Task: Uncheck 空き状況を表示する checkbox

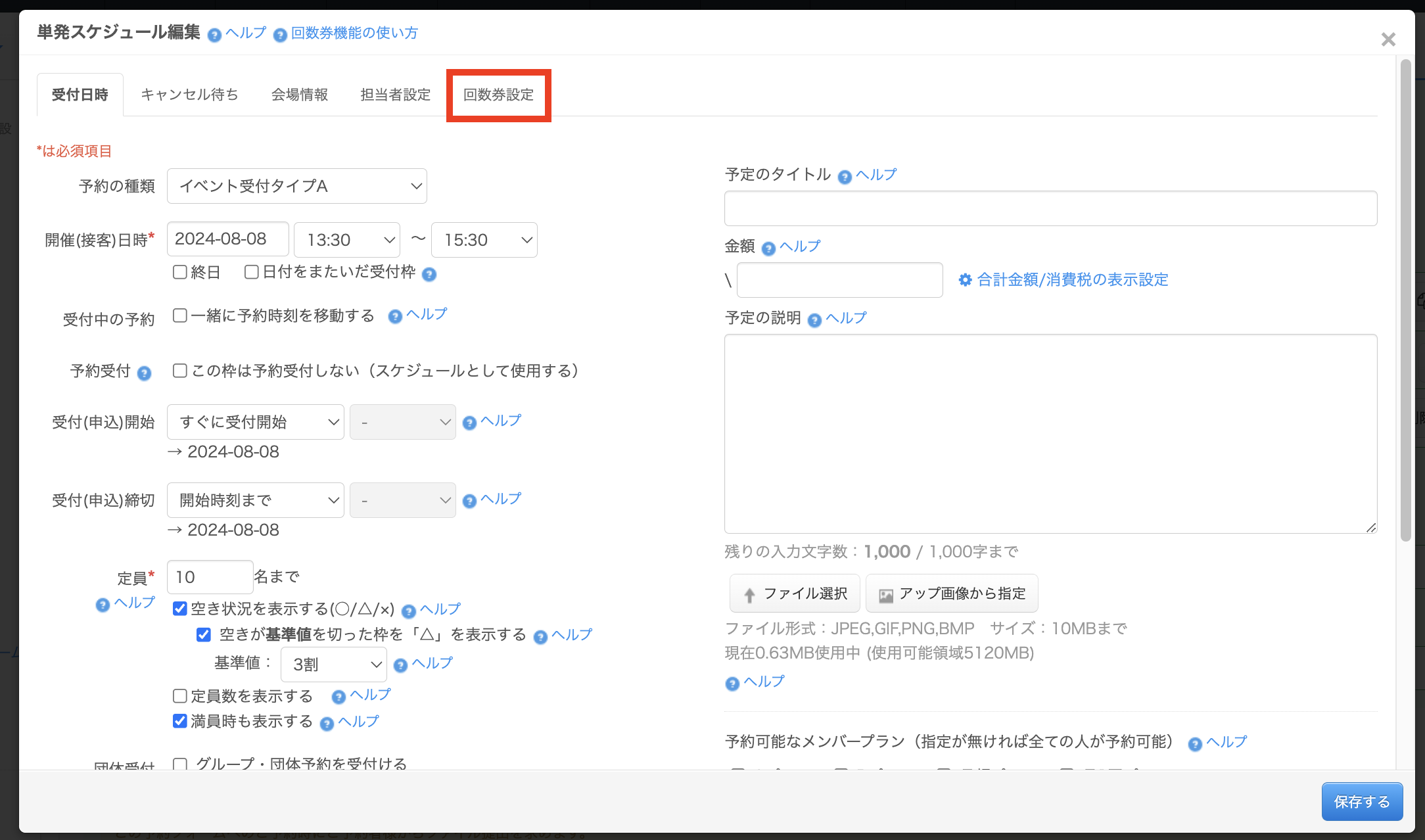Action: tap(179, 609)
